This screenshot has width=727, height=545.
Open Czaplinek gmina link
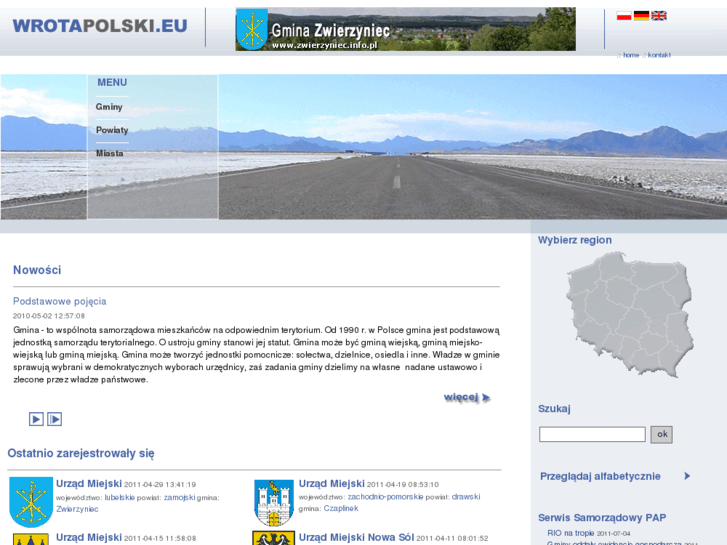click(x=341, y=508)
